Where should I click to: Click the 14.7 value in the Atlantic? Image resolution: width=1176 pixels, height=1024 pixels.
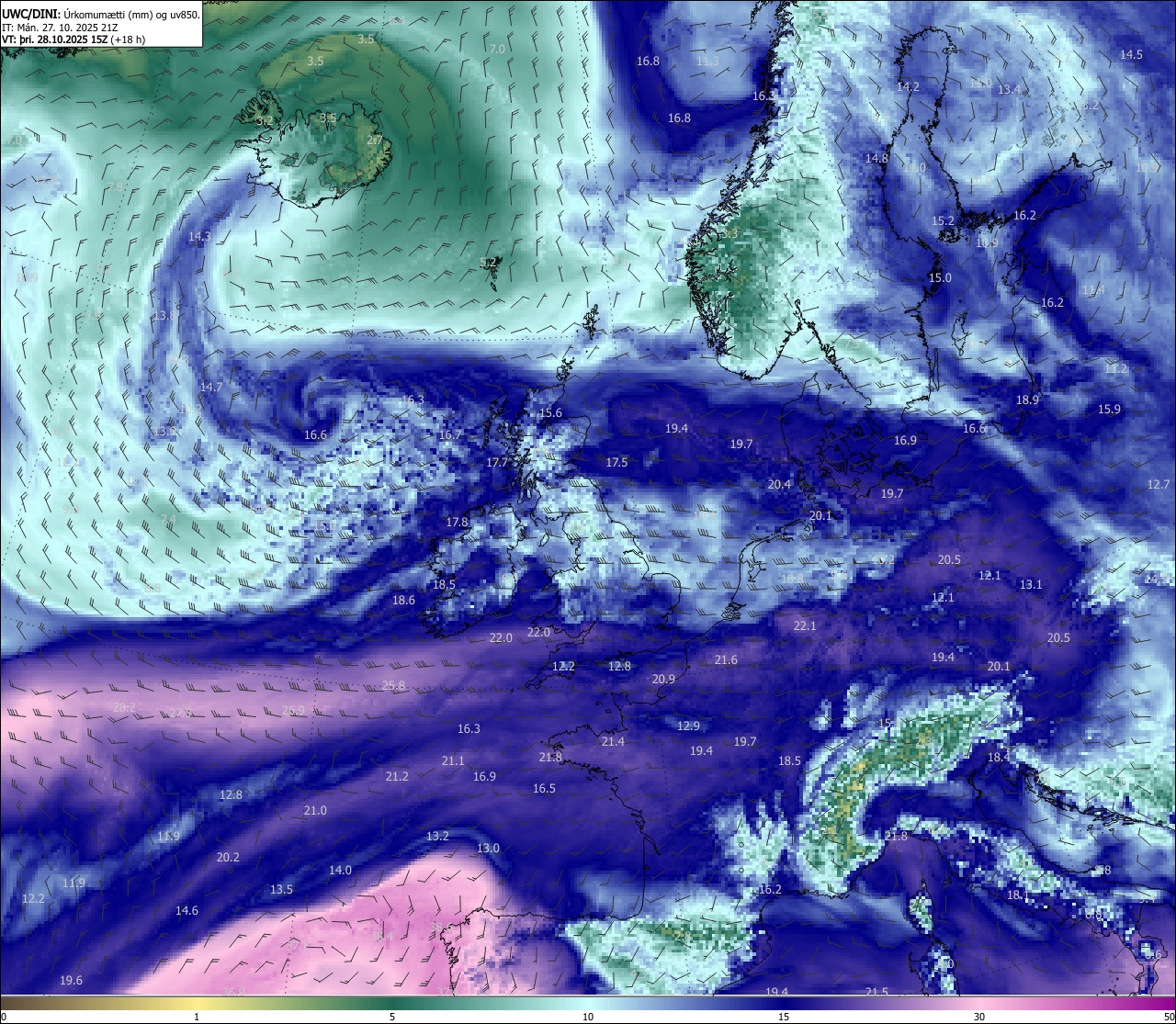coord(211,387)
